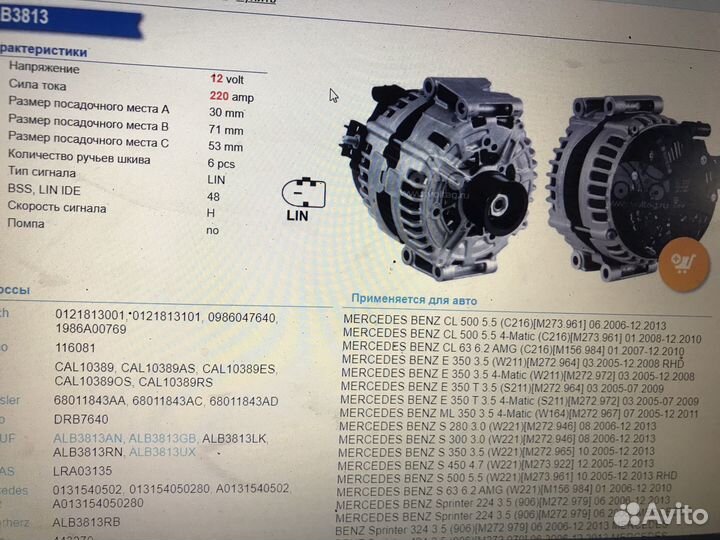720x540 pixels.
Task: Select cross number 68011843AD
Action: point(244,401)
